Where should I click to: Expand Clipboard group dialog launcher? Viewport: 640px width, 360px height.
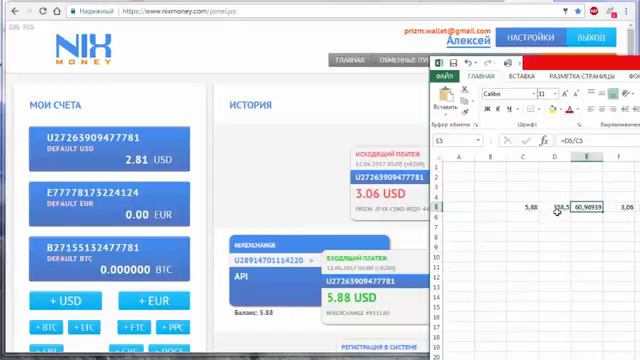coord(476,125)
